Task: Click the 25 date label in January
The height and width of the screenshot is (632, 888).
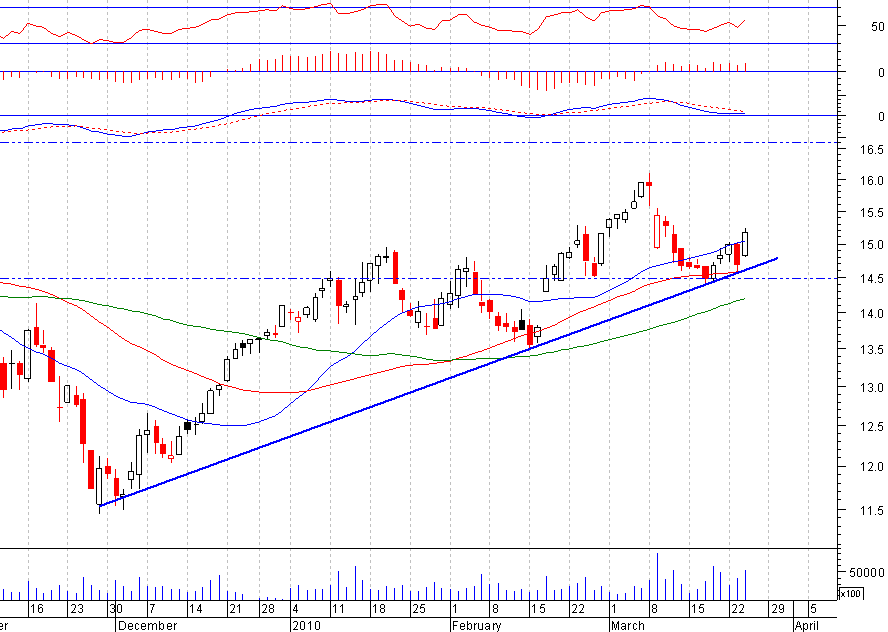Action: click(x=419, y=609)
